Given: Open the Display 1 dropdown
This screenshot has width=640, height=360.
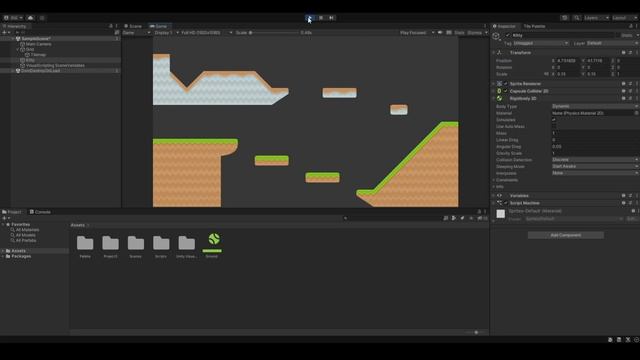Looking at the screenshot, I should pos(166,33).
